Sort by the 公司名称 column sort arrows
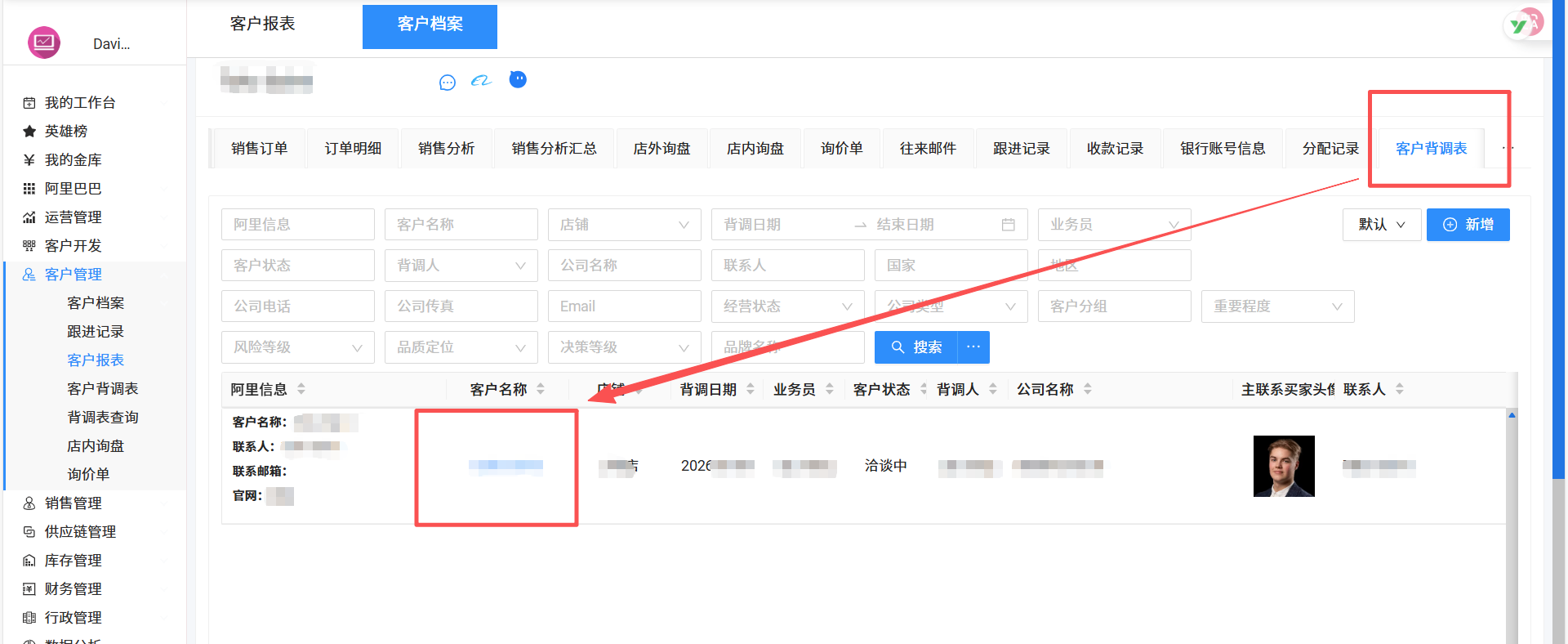Image resolution: width=1568 pixels, height=644 pixels. (x=1088, y=389)
